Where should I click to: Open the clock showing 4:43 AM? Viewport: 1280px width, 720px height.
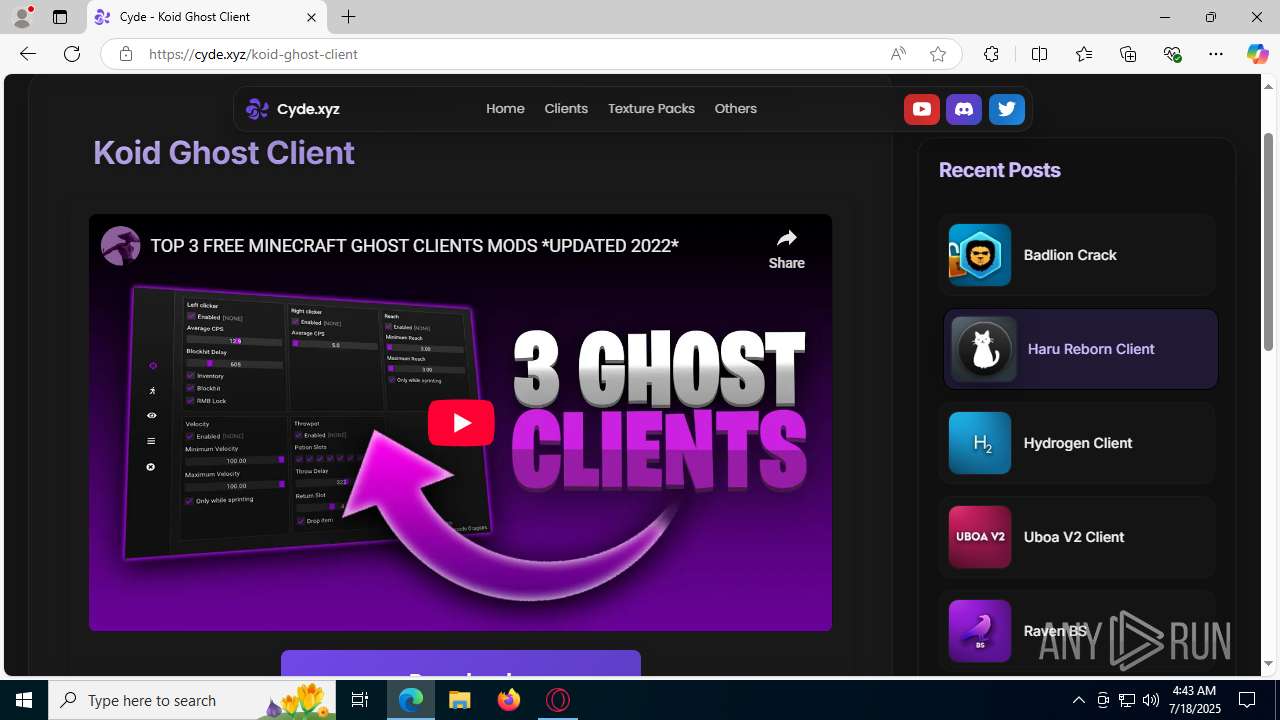[x=1193, y=700]
